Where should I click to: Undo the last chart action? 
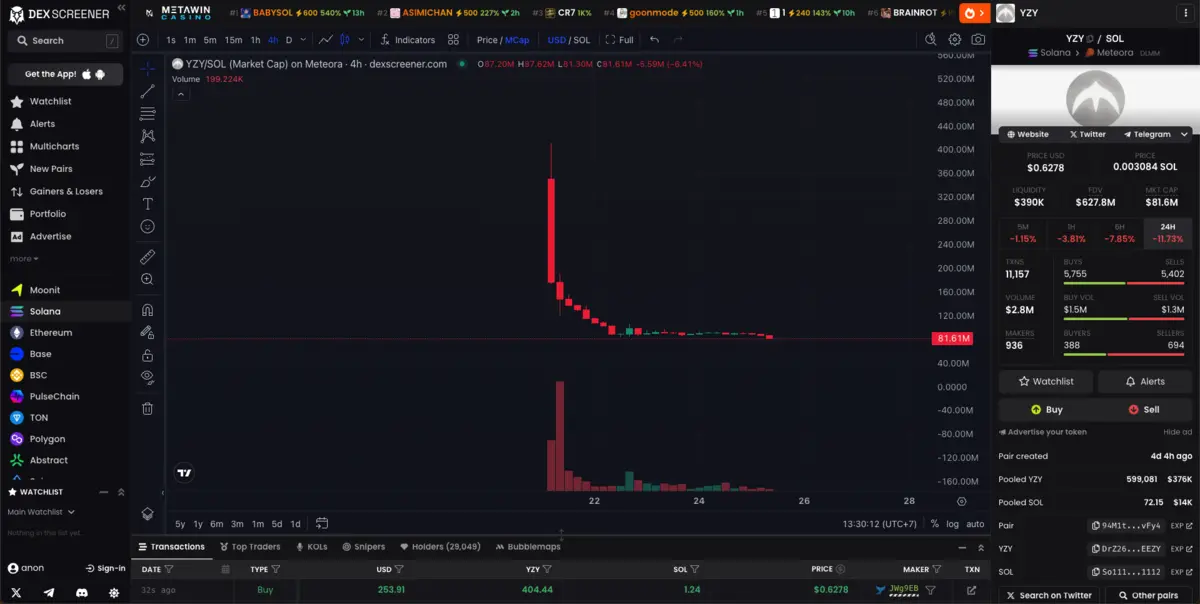point(654,39)
